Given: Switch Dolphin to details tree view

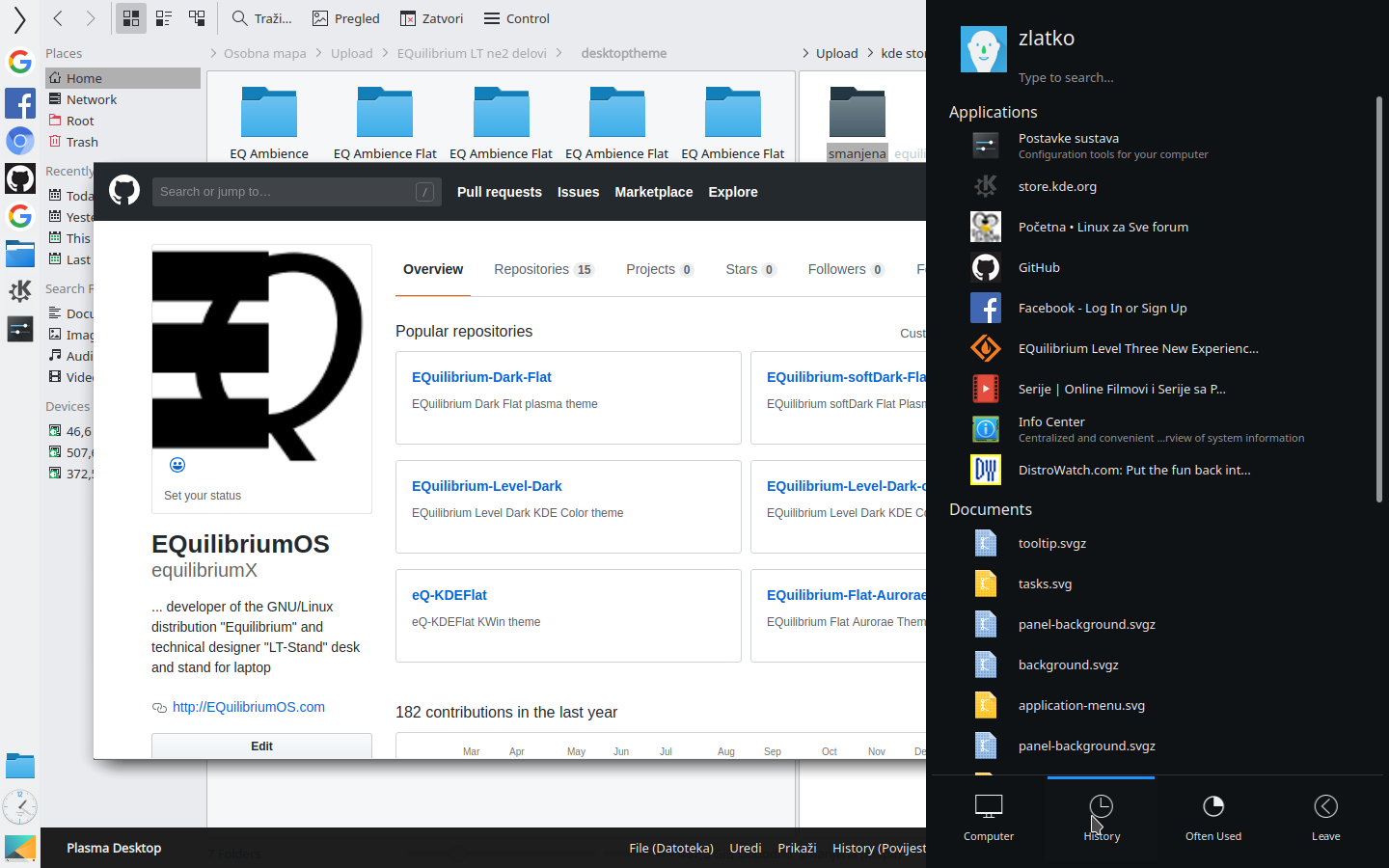Looking at the screenshot, I should point(197,18).
